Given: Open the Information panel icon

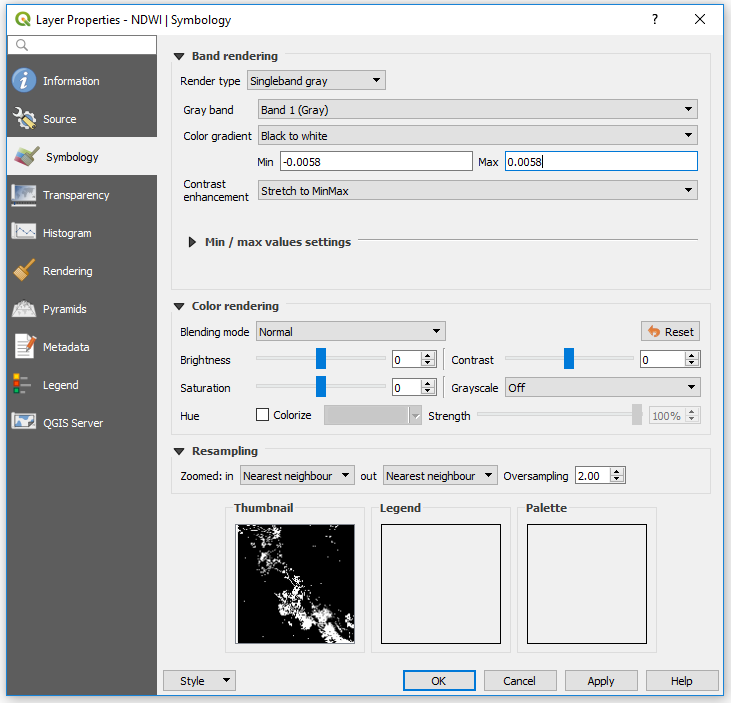Looking at the screenshot, I should coord(24,81).
